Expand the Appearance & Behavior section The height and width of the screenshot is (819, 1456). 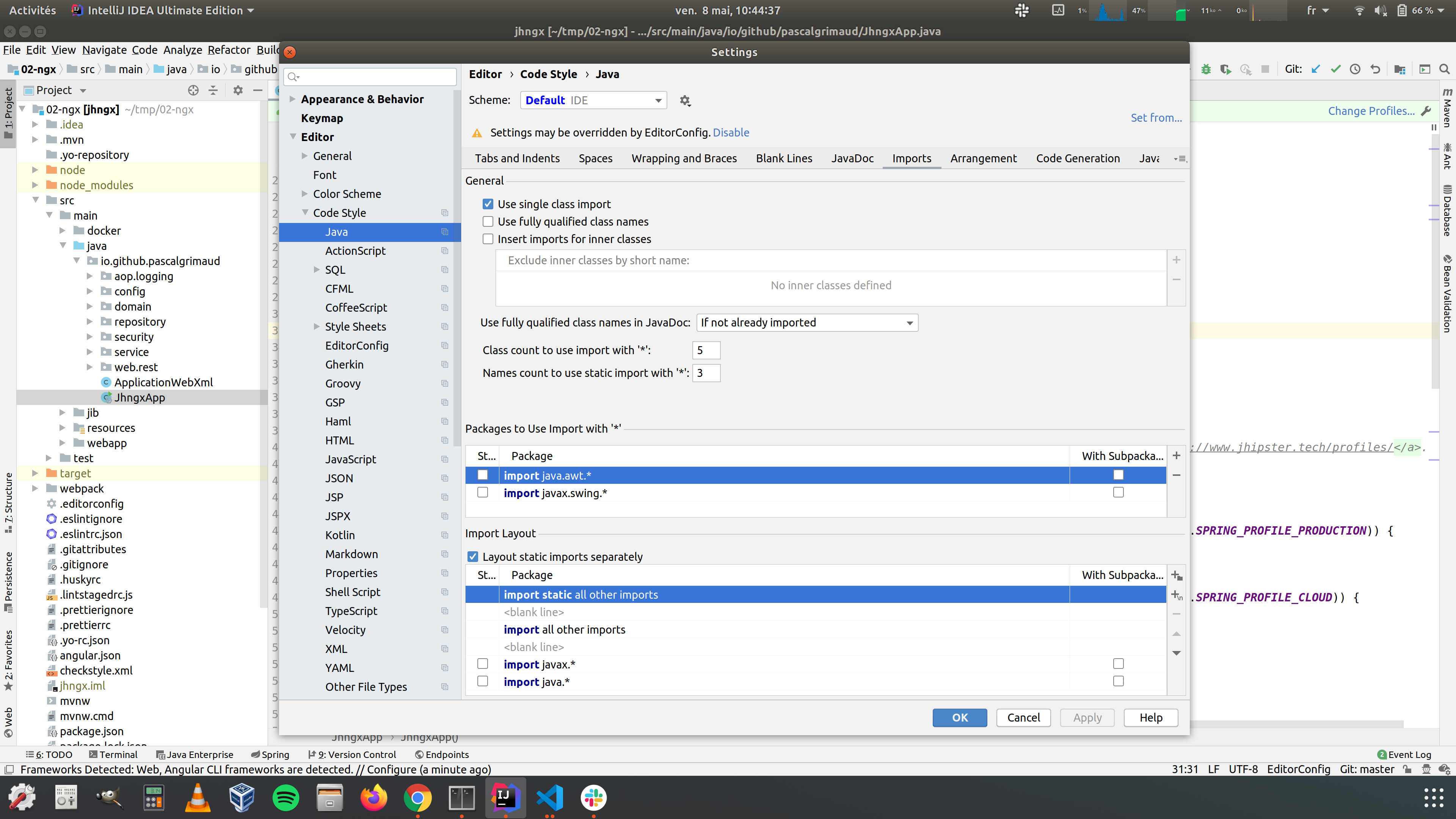tap(293, 99)
